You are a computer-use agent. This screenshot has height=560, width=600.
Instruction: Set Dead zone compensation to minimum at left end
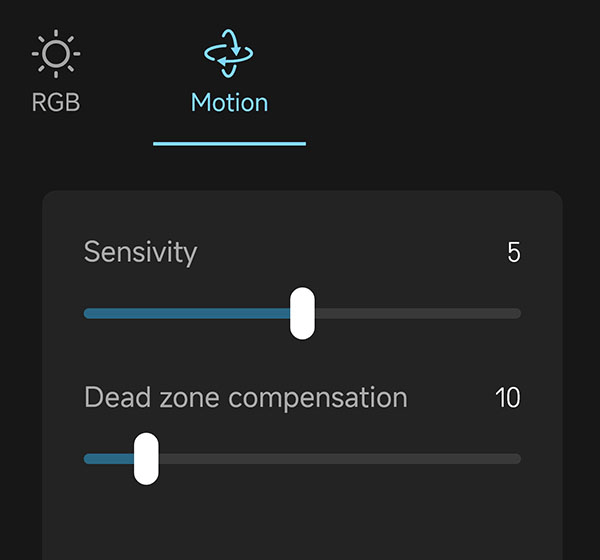tap(87, 459)
